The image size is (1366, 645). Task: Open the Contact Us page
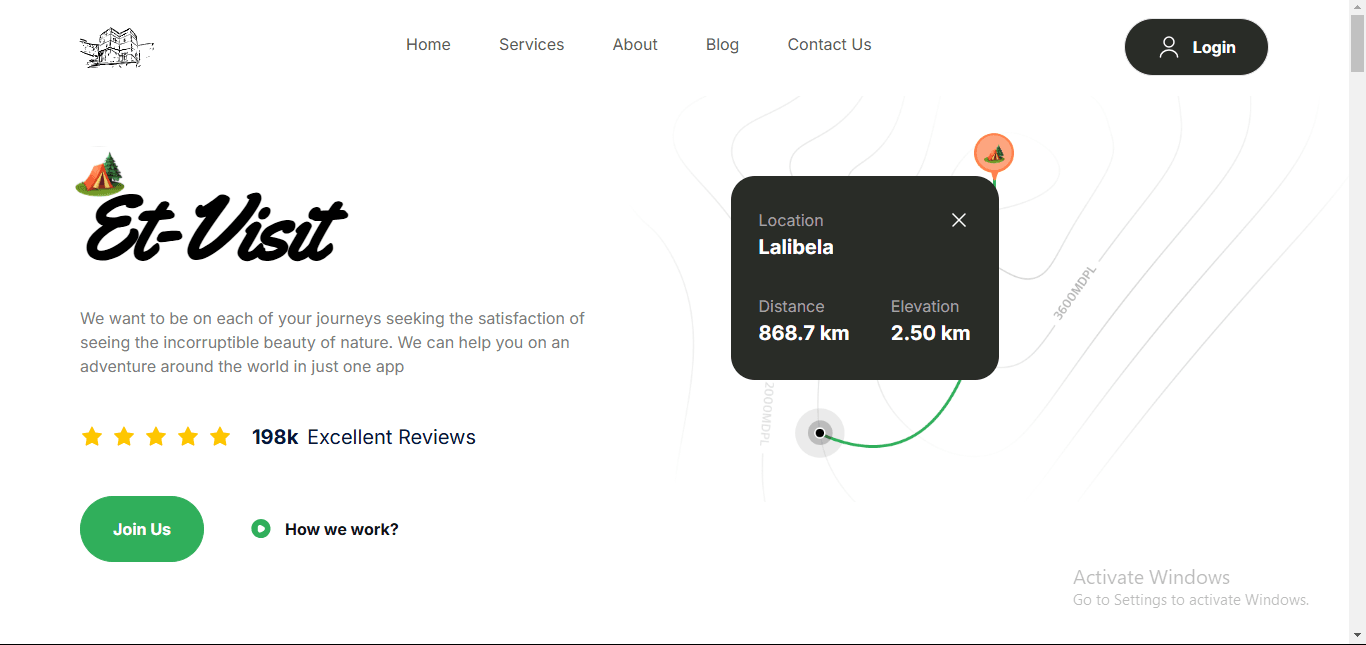click(x=829, y=44)
